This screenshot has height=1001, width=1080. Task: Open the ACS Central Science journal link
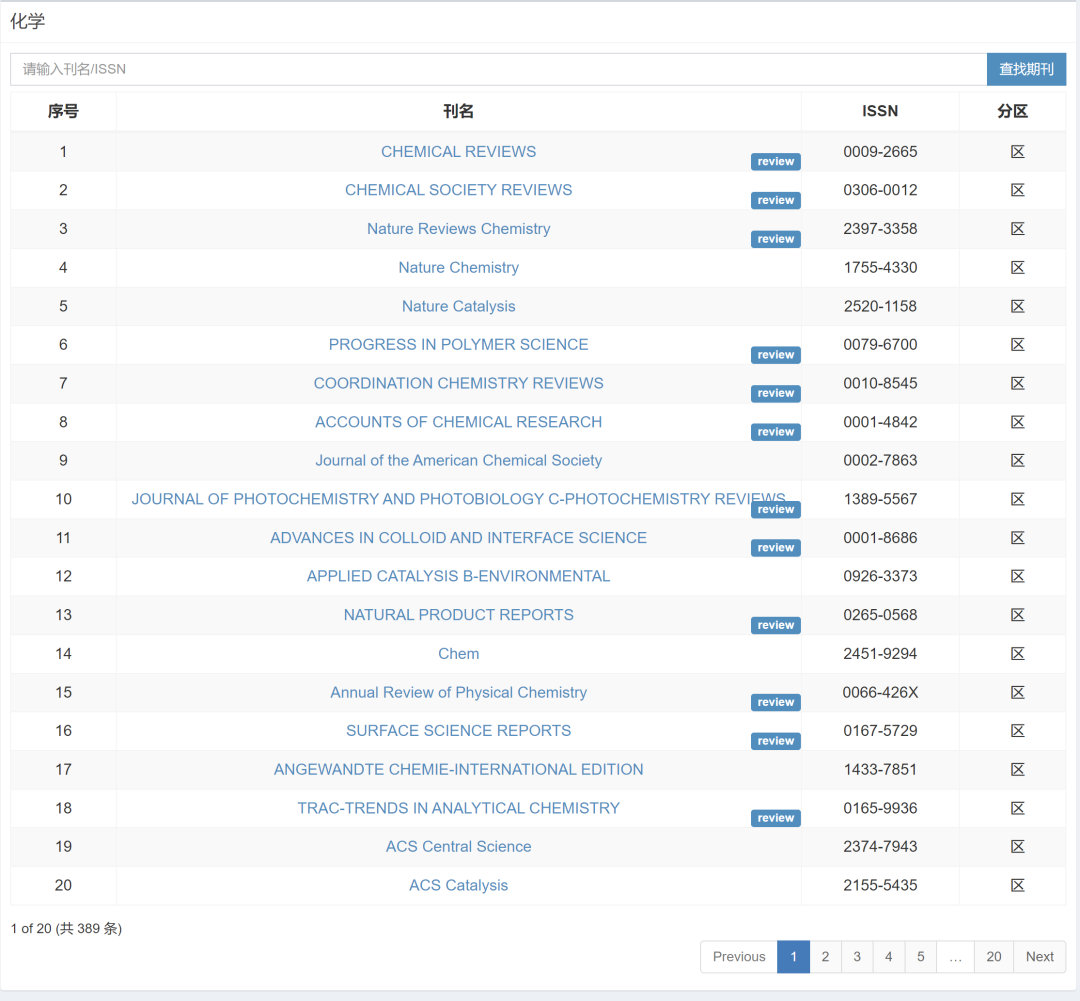coord(458,847)
